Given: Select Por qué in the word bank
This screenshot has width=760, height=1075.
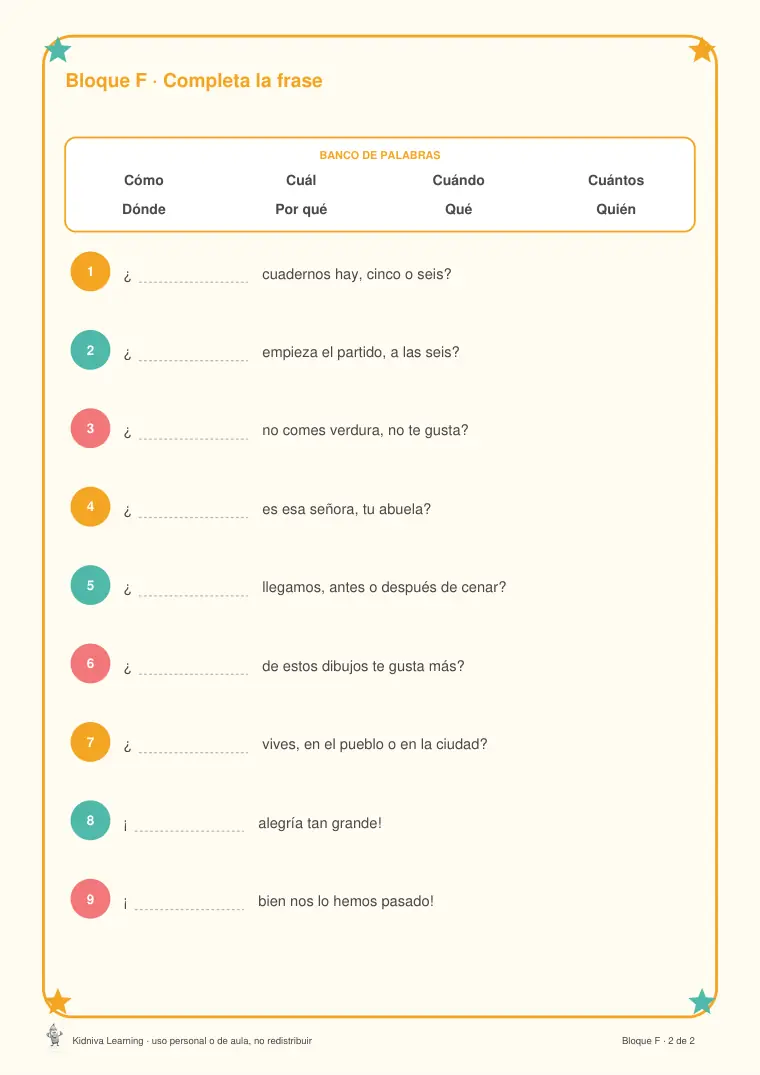Looking at the screenshot, I should 301,209.
